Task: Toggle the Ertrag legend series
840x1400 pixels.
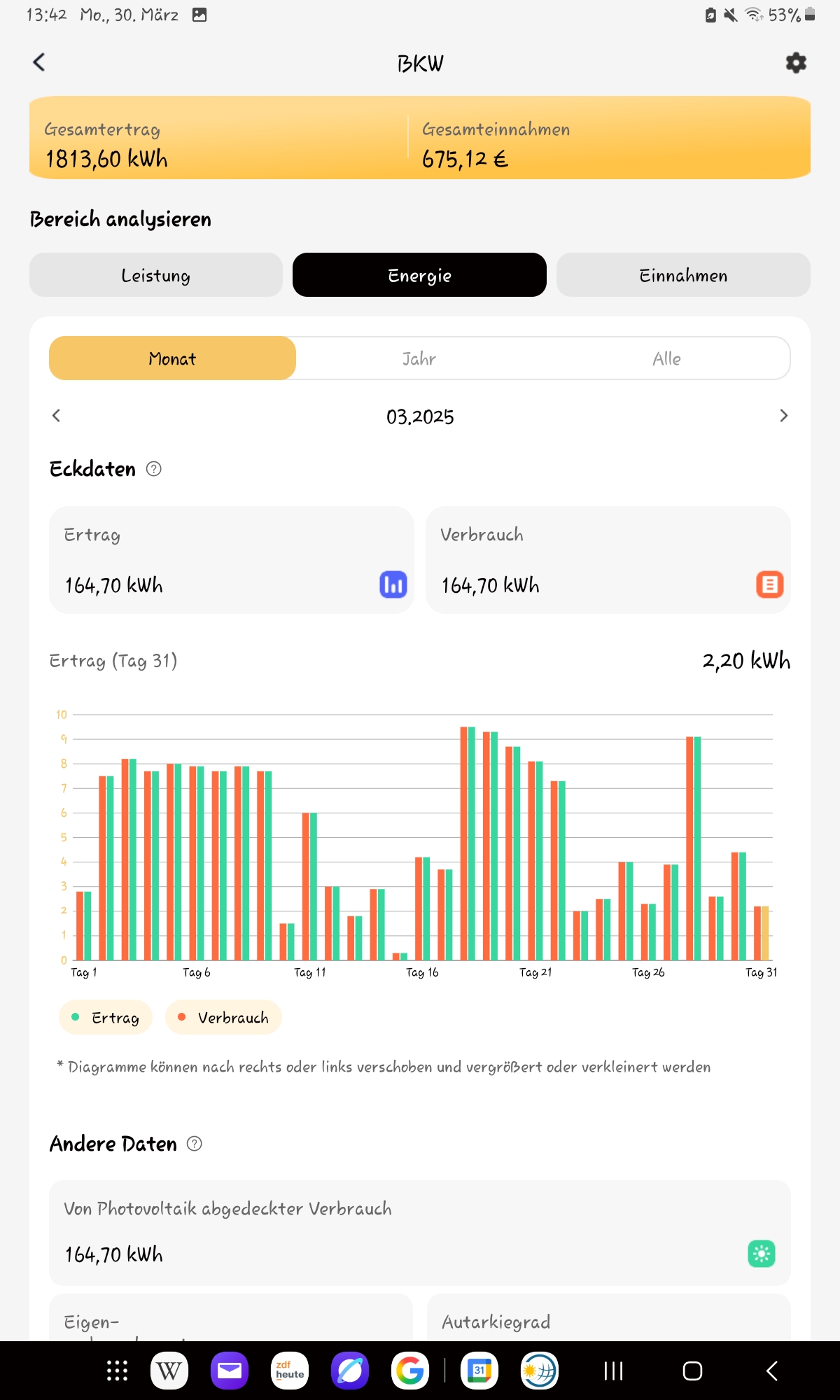Action: (106, 1017)
